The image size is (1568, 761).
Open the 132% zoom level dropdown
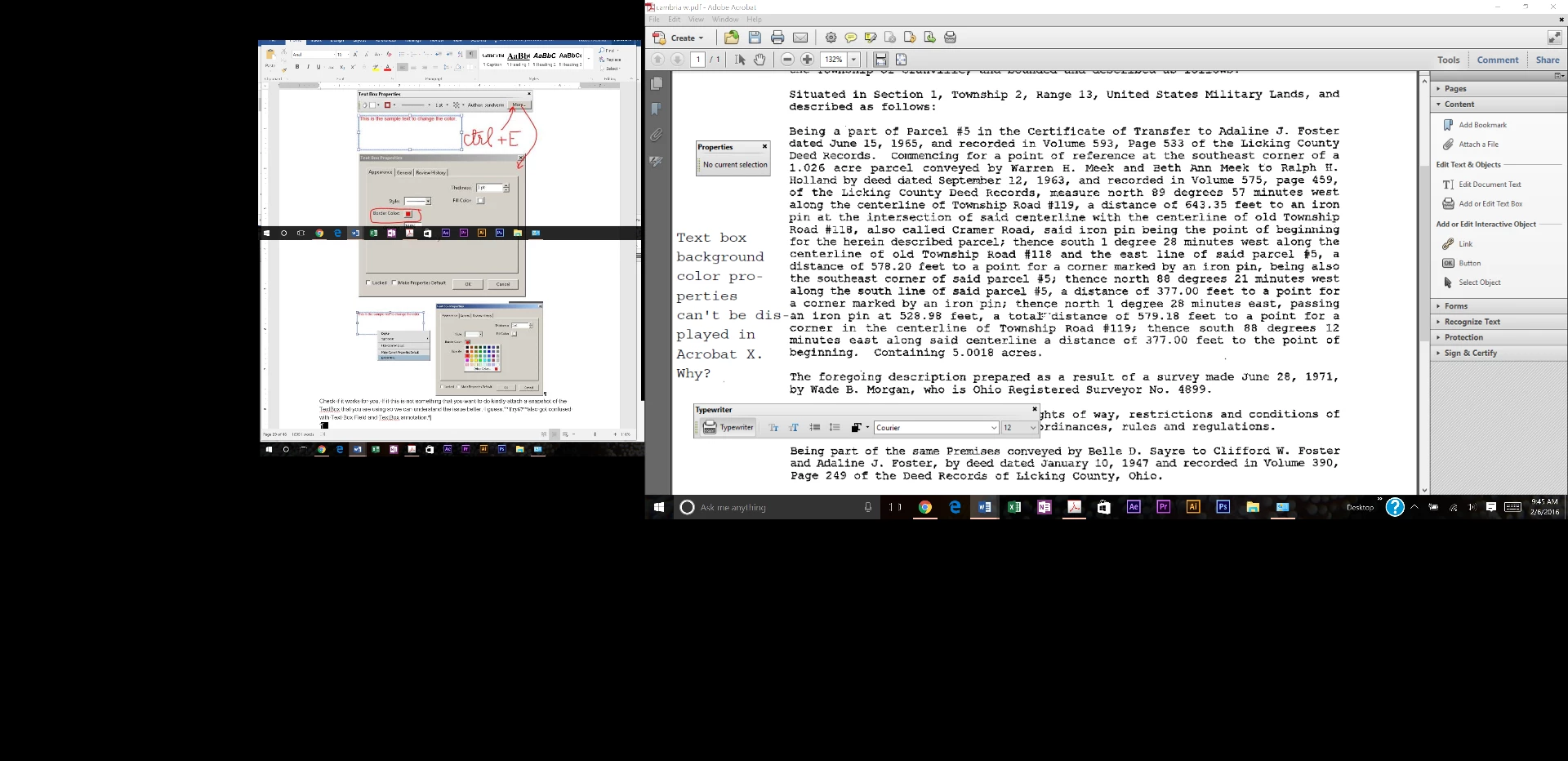(853, 60)
